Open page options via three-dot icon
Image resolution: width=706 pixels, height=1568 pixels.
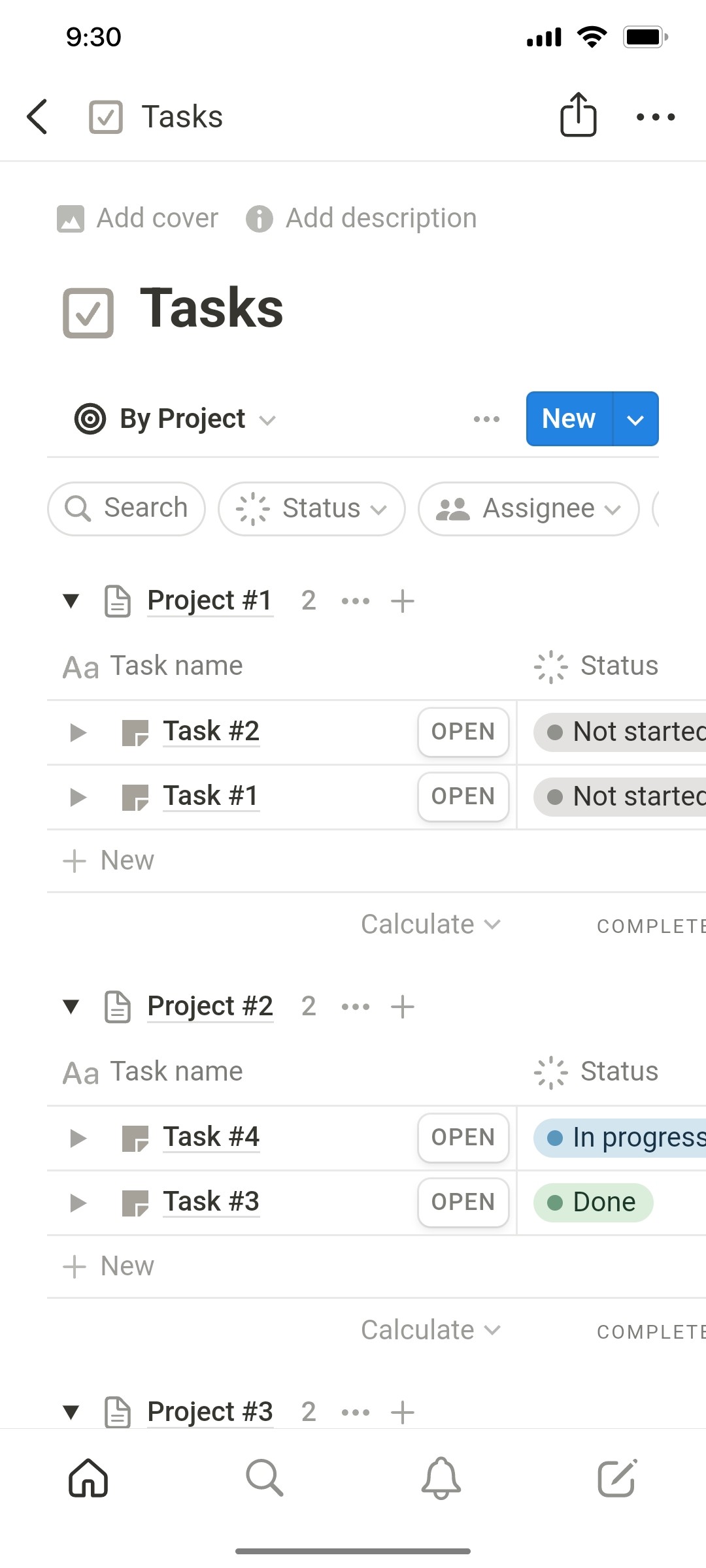click(656, 117)
